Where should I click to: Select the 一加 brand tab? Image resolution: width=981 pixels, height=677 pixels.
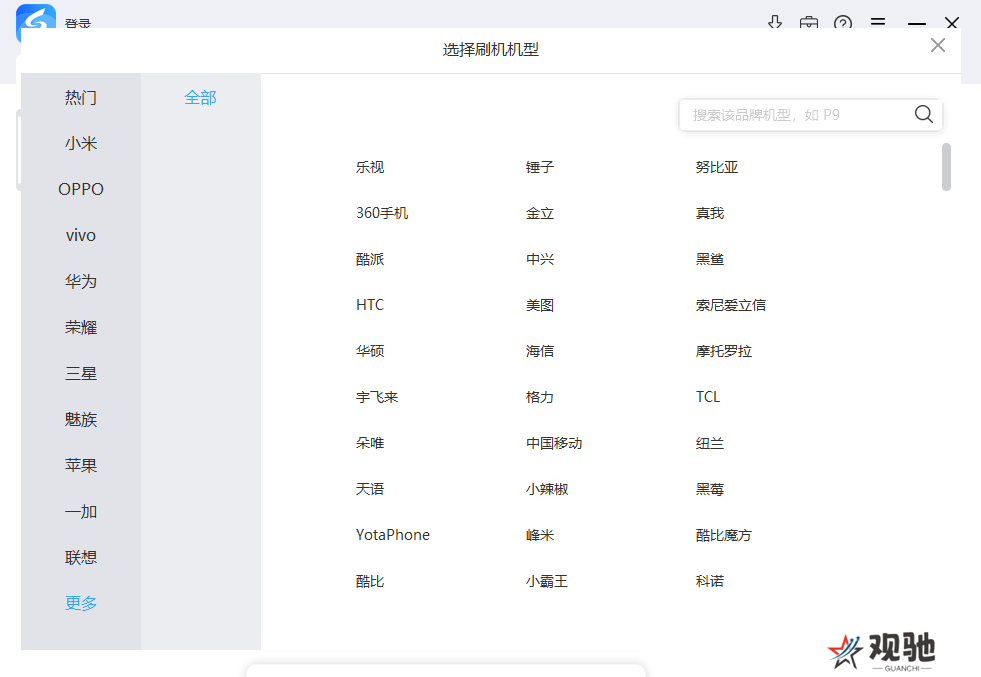tap(81, 511)
